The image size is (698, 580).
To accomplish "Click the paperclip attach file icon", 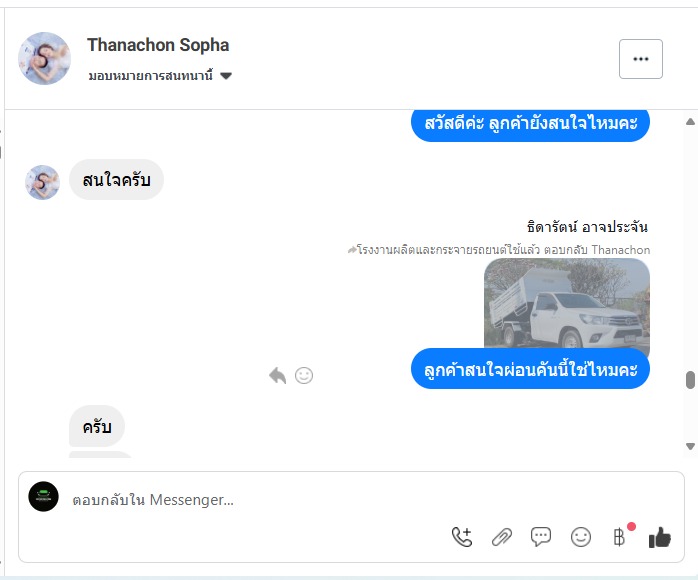I will pos(501,537).
